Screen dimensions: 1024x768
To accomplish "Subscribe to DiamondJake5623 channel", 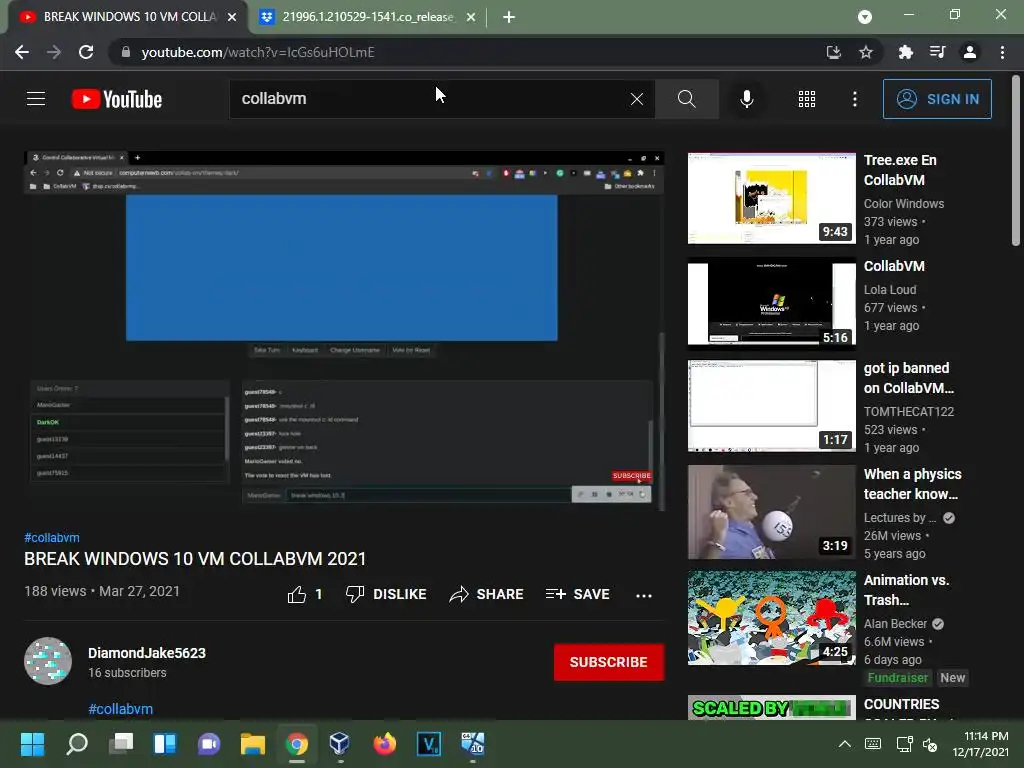I will click(609, 662).
